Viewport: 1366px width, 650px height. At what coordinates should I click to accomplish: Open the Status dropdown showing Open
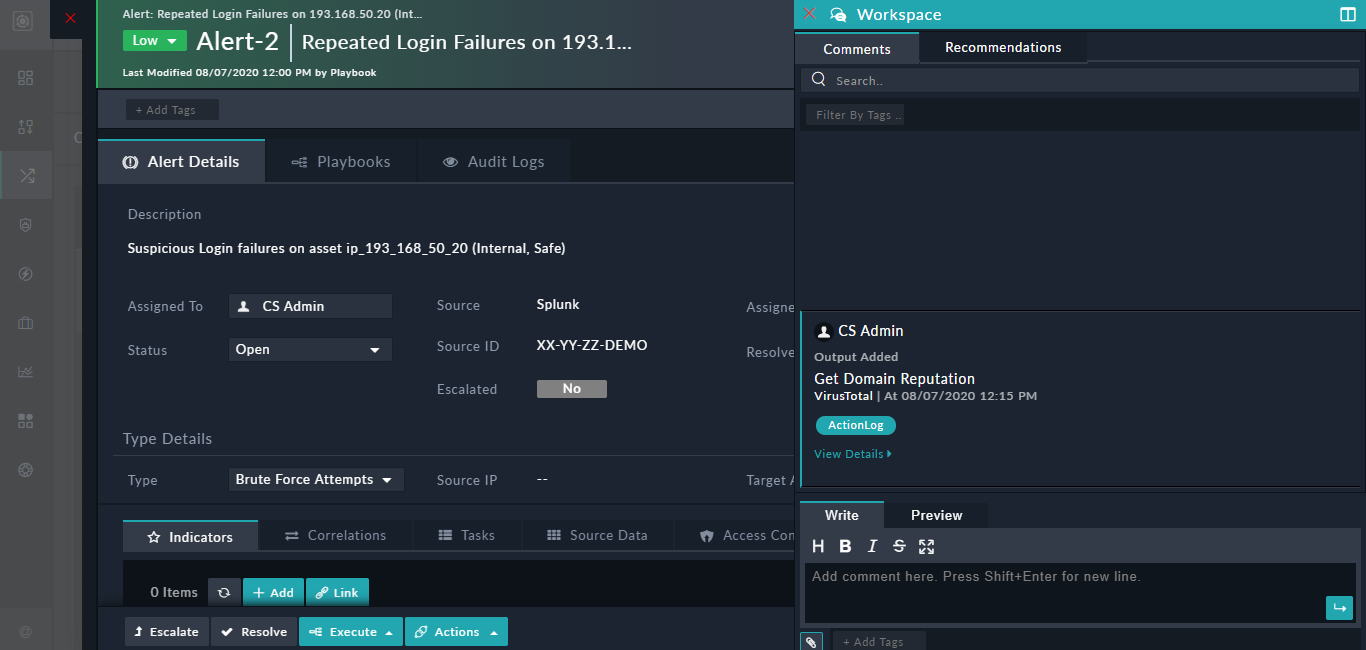click(310, 350)
